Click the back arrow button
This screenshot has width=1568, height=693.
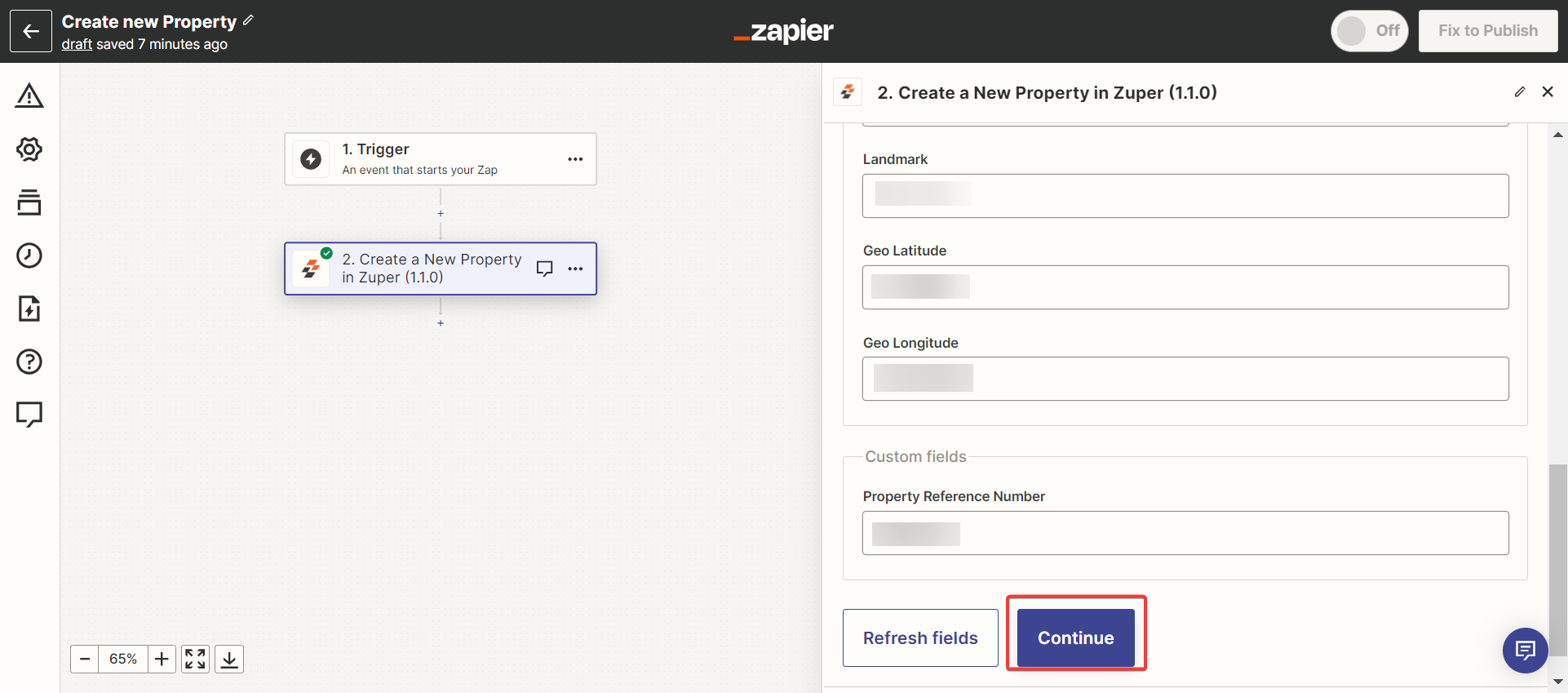(31, 31)
